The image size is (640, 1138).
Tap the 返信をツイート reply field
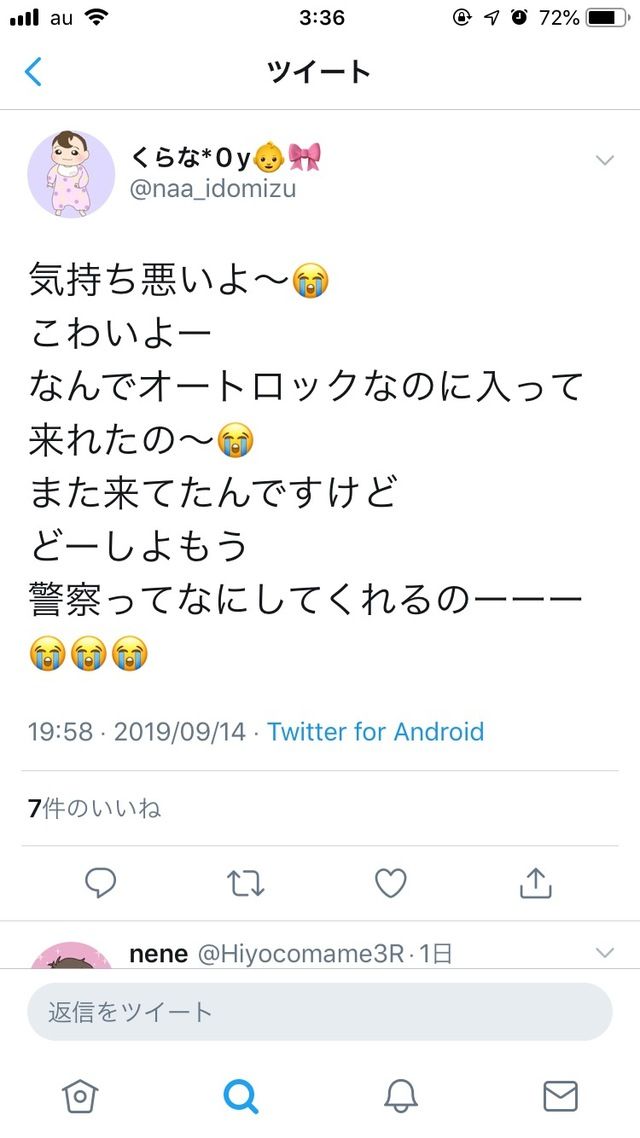point(319,1012)
